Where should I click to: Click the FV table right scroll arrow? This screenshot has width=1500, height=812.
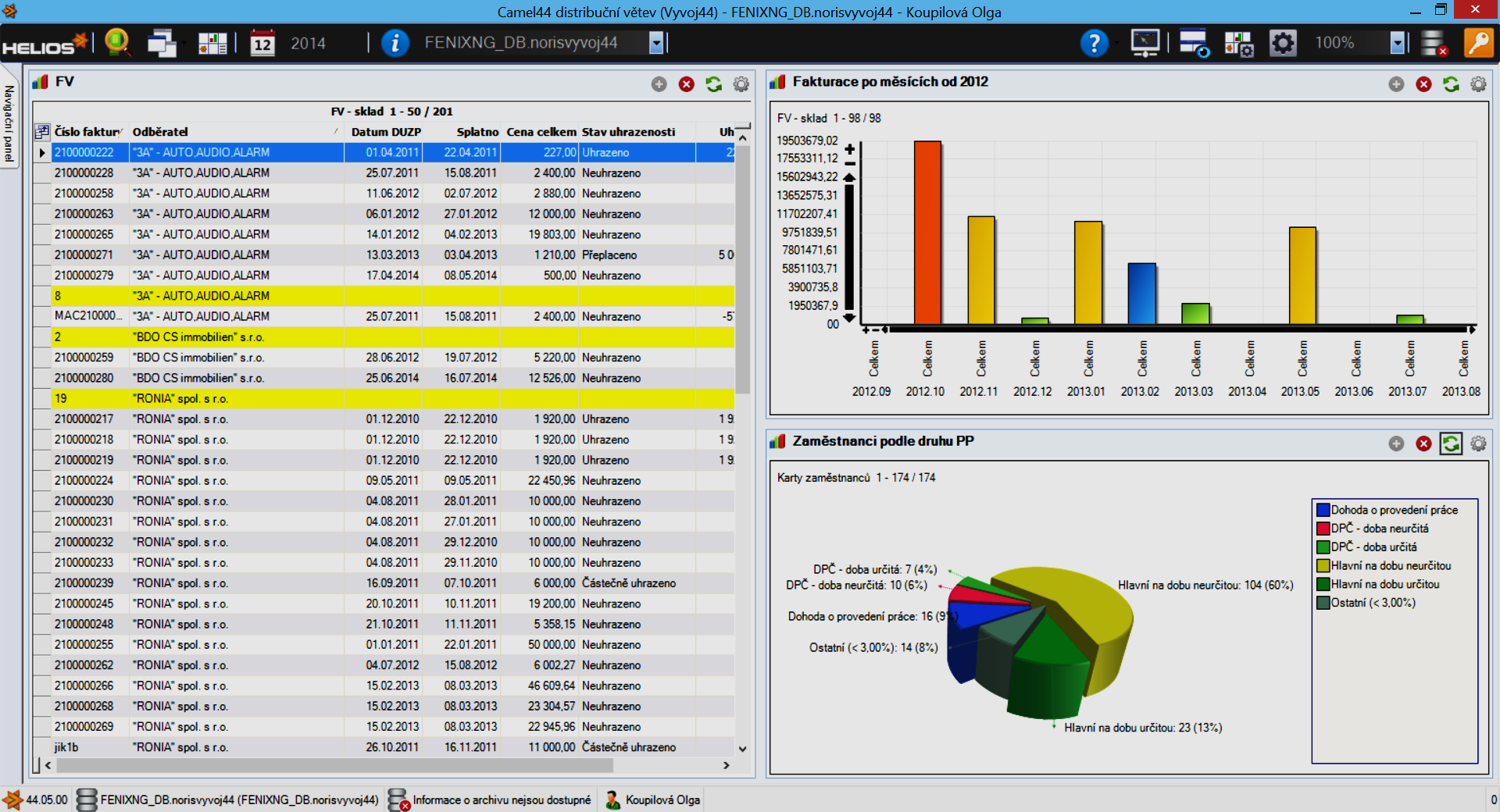(727, 765)
